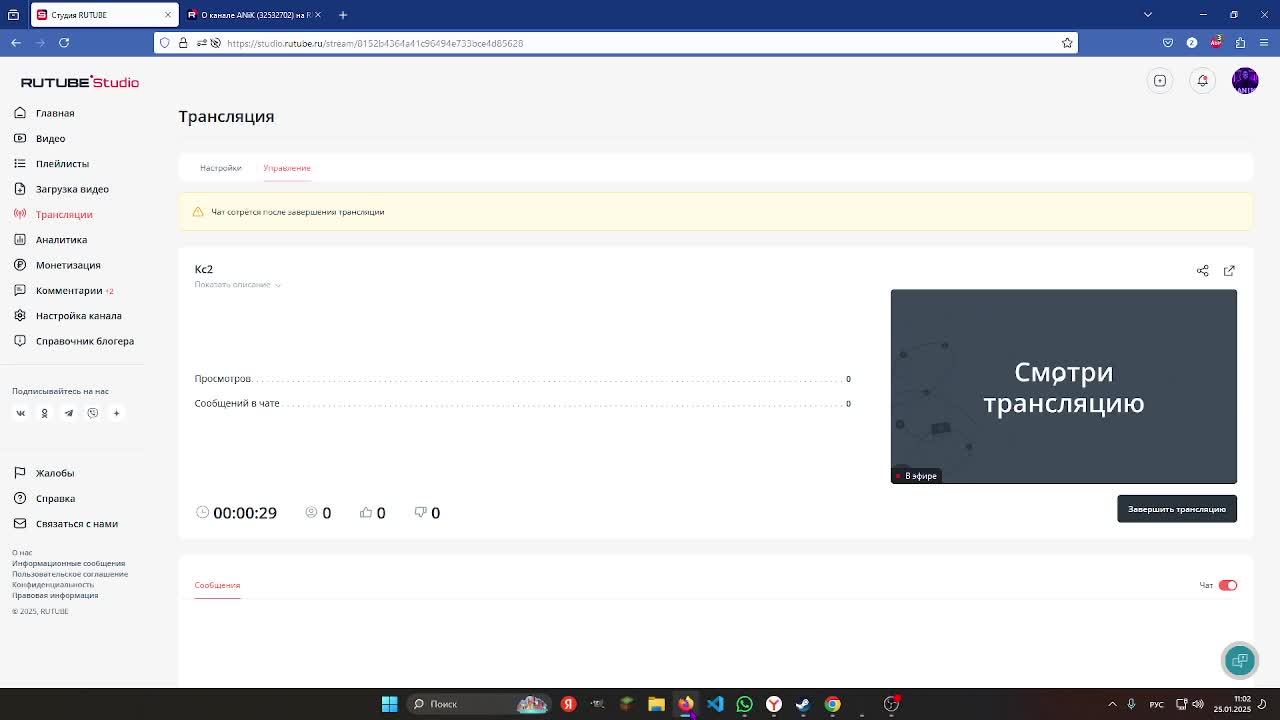This screenshot has height=720, width=1280.
Task: Open WhatsApp from the taskbar
Action: [x=744, y=704]
